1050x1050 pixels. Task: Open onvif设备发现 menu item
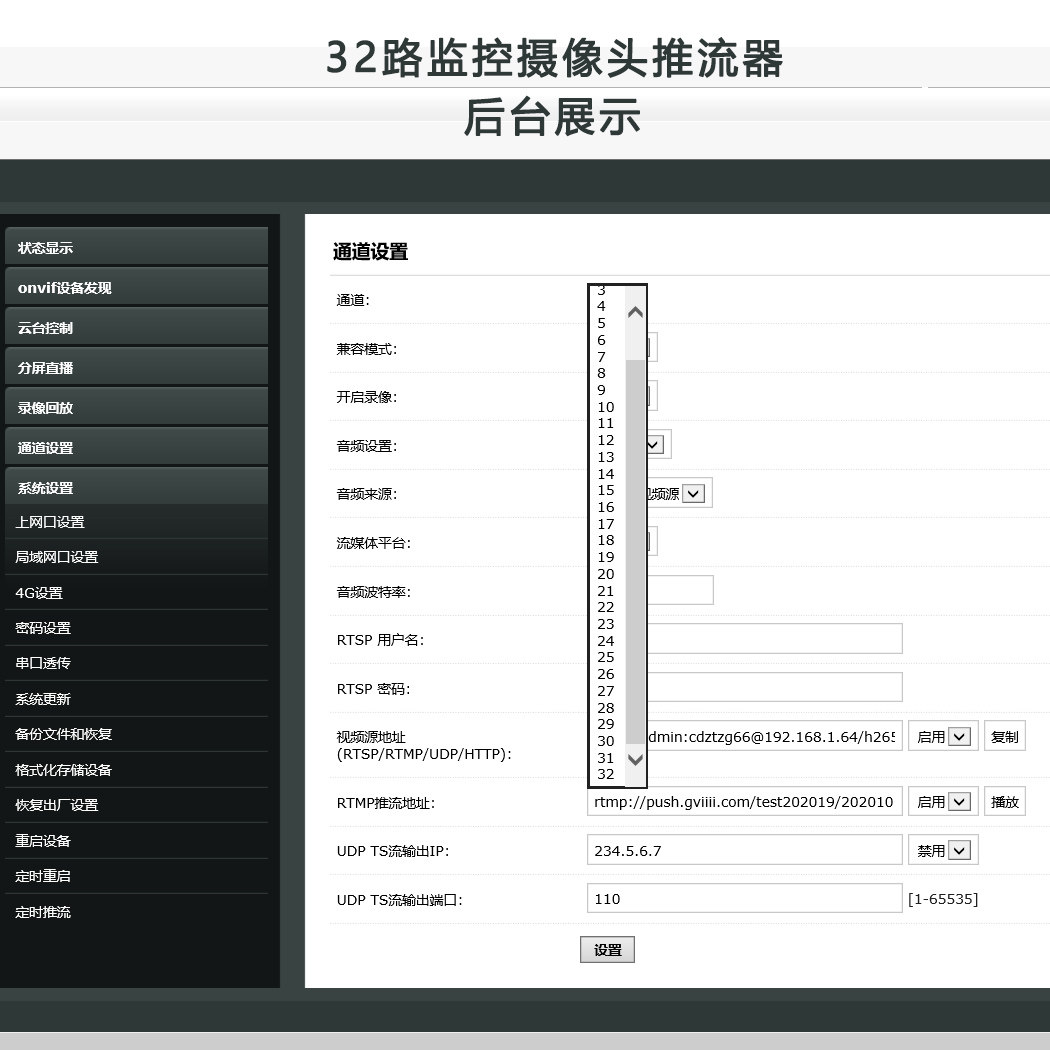tap(136, 287)
